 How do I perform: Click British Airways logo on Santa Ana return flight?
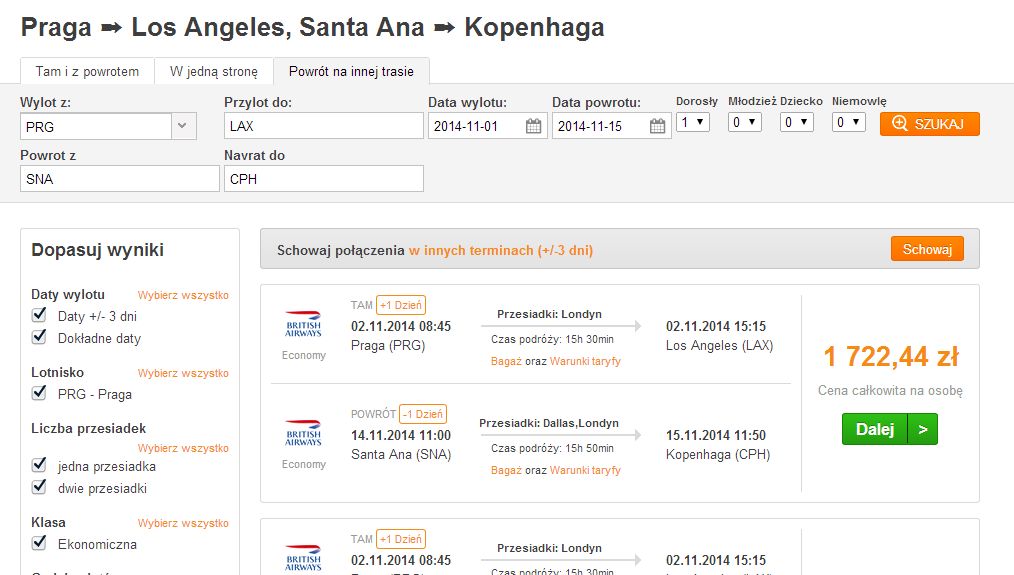tap(303, 433)
